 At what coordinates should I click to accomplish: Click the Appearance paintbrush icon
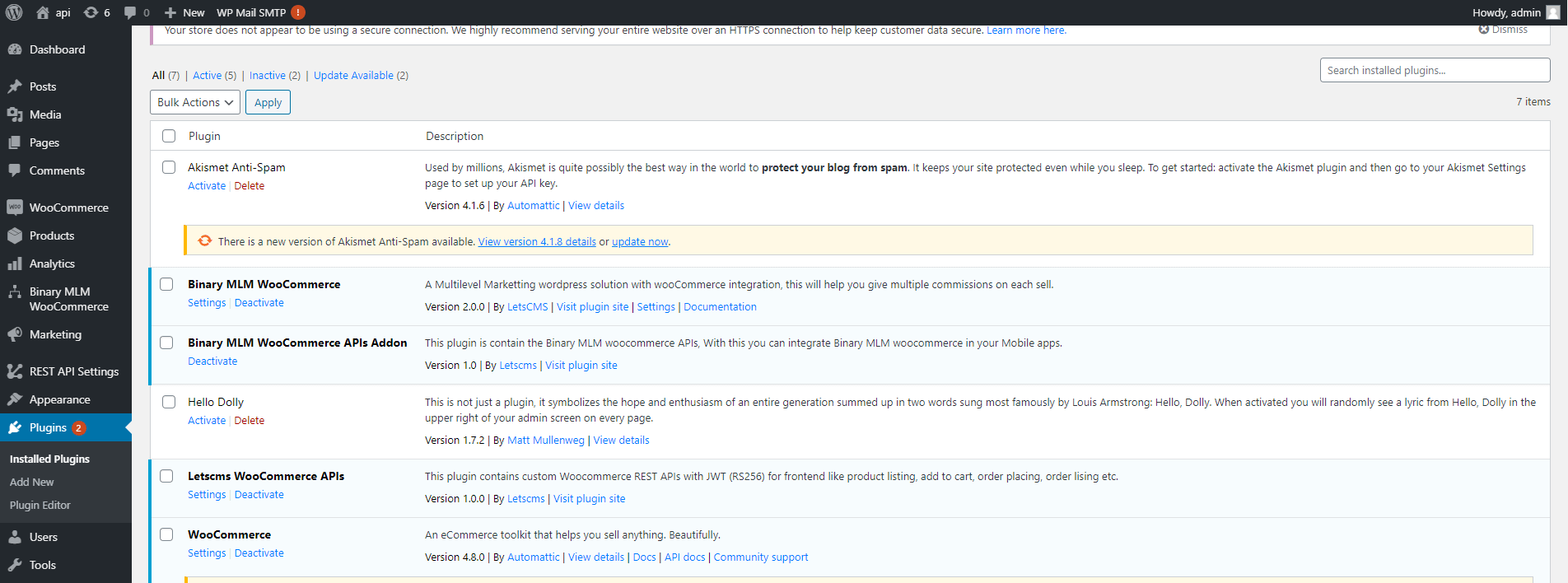click(x=15, y=399)
